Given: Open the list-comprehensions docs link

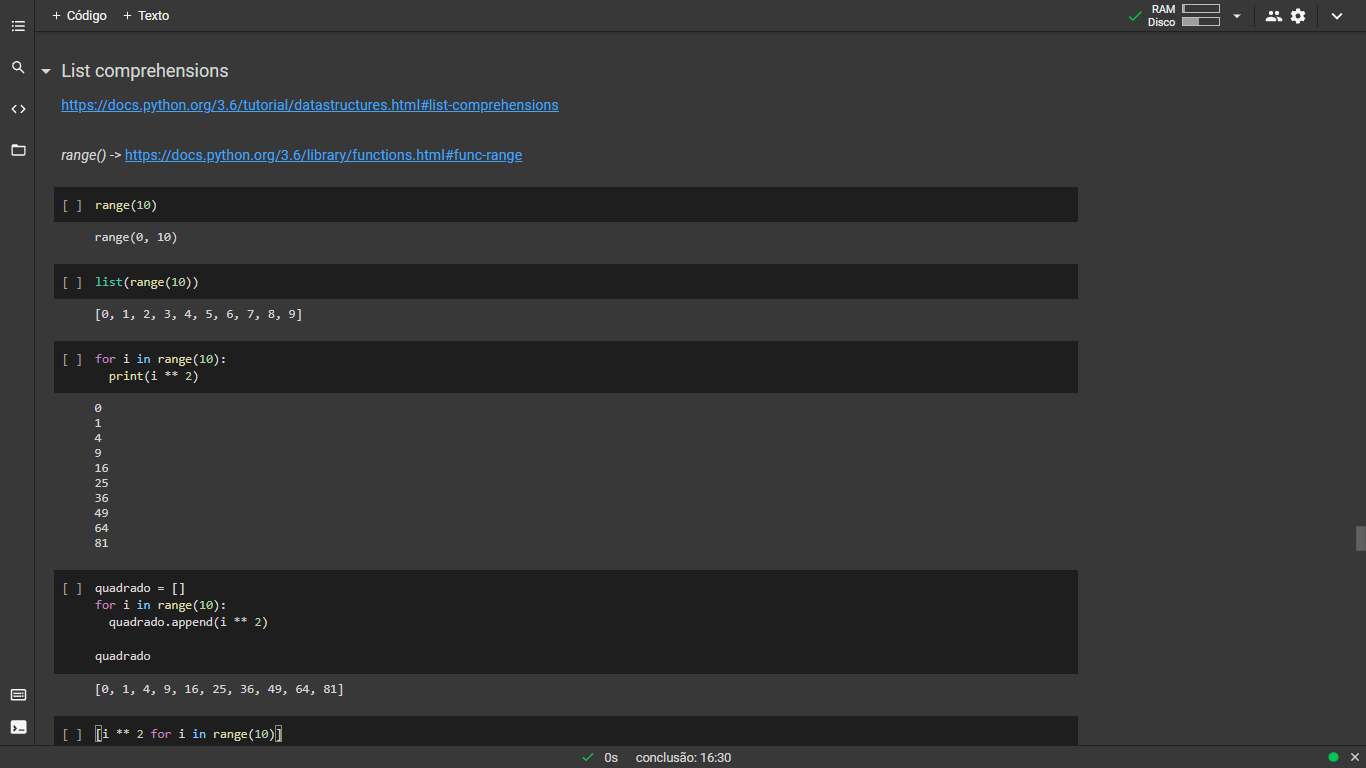Looking at the screenshot, I should (310, 105).
